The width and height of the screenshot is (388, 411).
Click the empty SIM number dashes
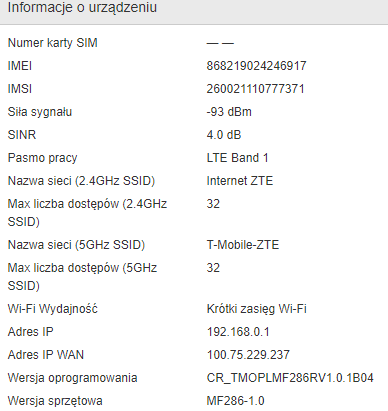[220, 43]
